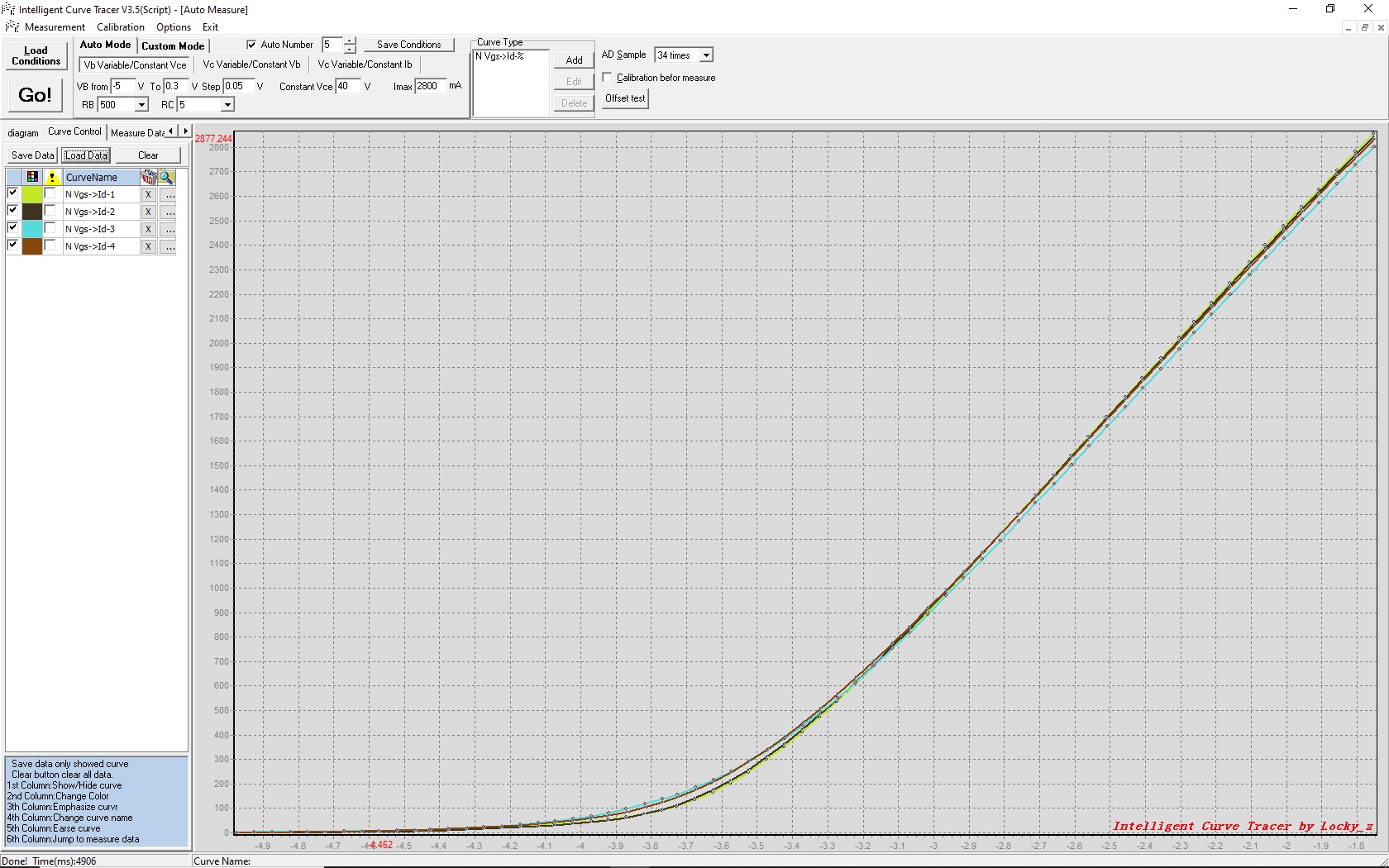
Task: Jump to measure data for N Vgs->Id-1
Action: (168, 195)
